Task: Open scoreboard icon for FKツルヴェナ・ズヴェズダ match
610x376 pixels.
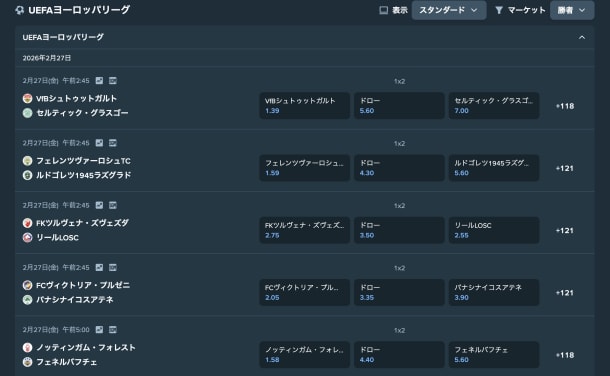Action: click(113, 205)
